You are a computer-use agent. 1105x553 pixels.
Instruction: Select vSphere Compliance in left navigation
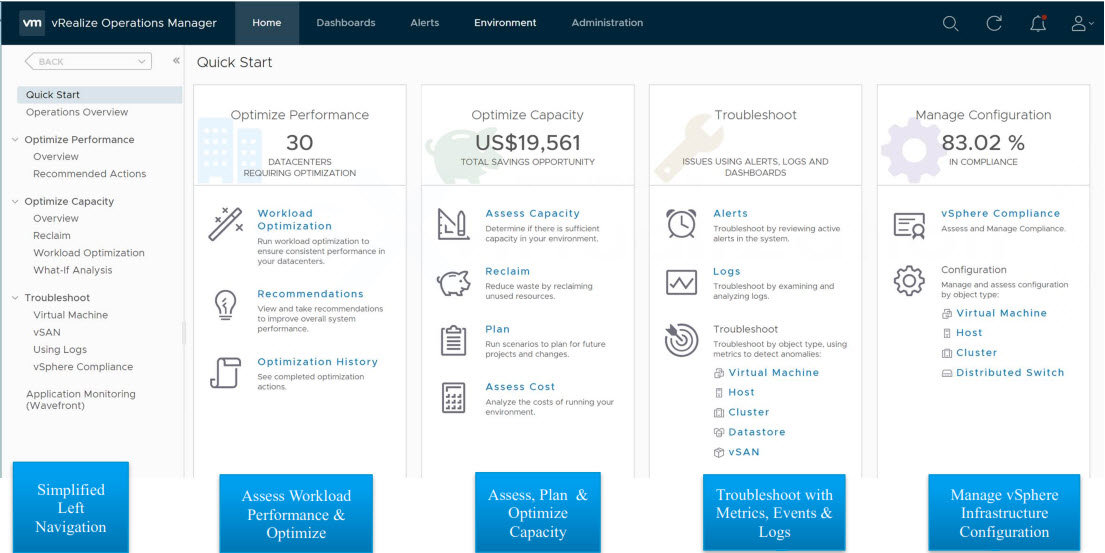click(x=82, y=367)
